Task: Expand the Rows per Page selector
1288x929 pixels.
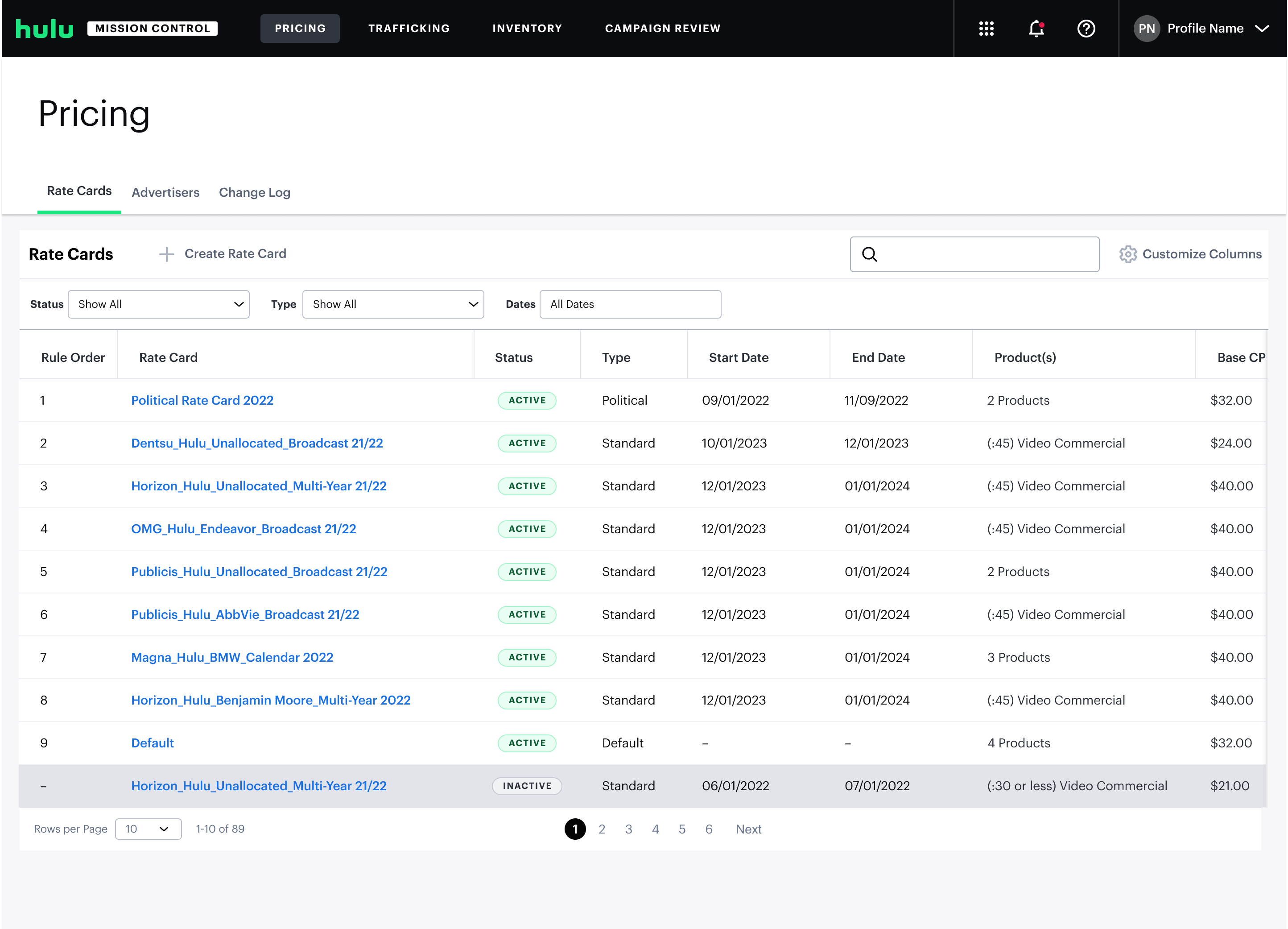Action: tap(148, 829)
